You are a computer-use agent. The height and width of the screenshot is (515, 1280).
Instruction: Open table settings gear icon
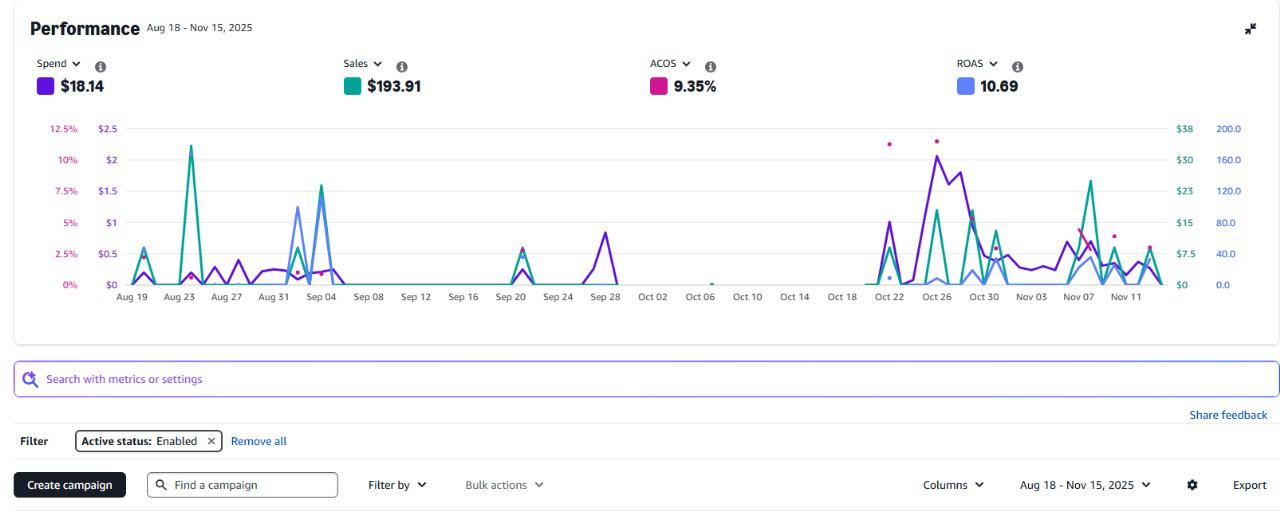pos(1192,485)
